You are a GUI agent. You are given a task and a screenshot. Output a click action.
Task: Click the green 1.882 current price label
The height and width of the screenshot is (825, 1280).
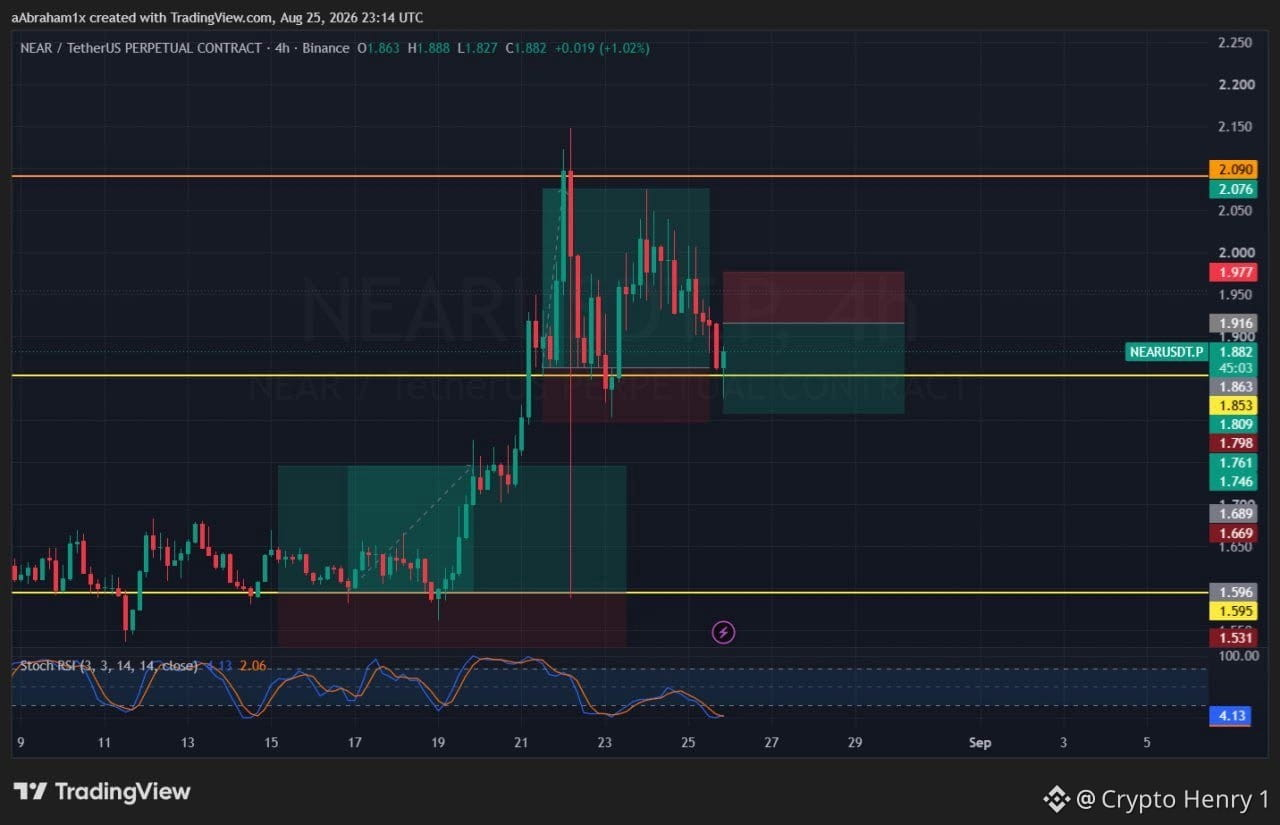pos(1231,351)
